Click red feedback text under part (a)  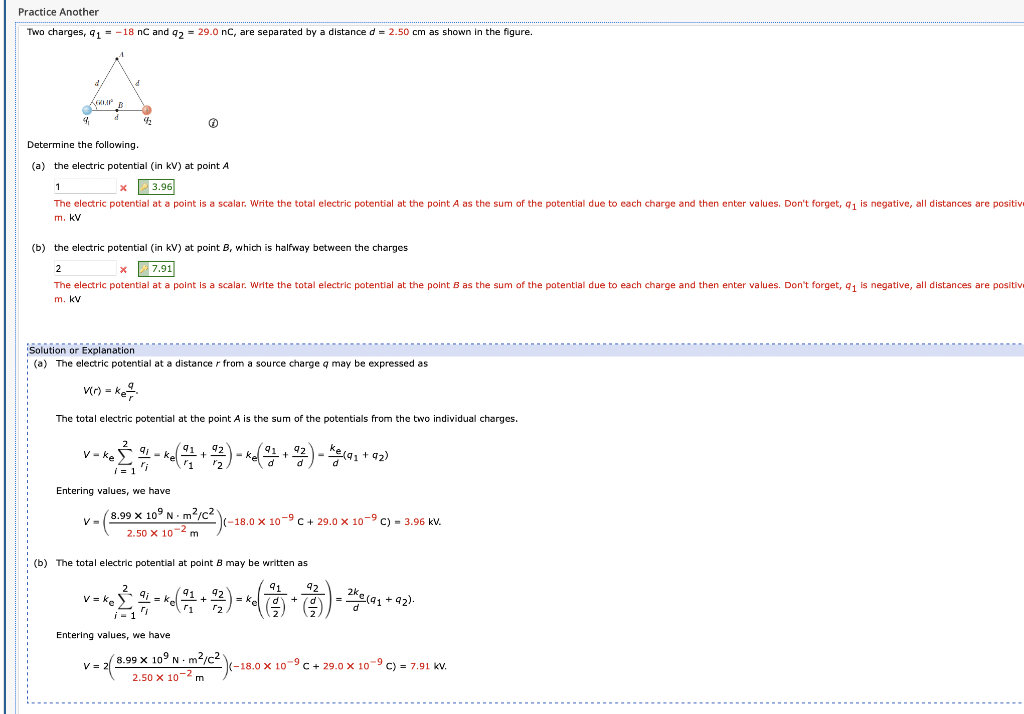(539, 210)
